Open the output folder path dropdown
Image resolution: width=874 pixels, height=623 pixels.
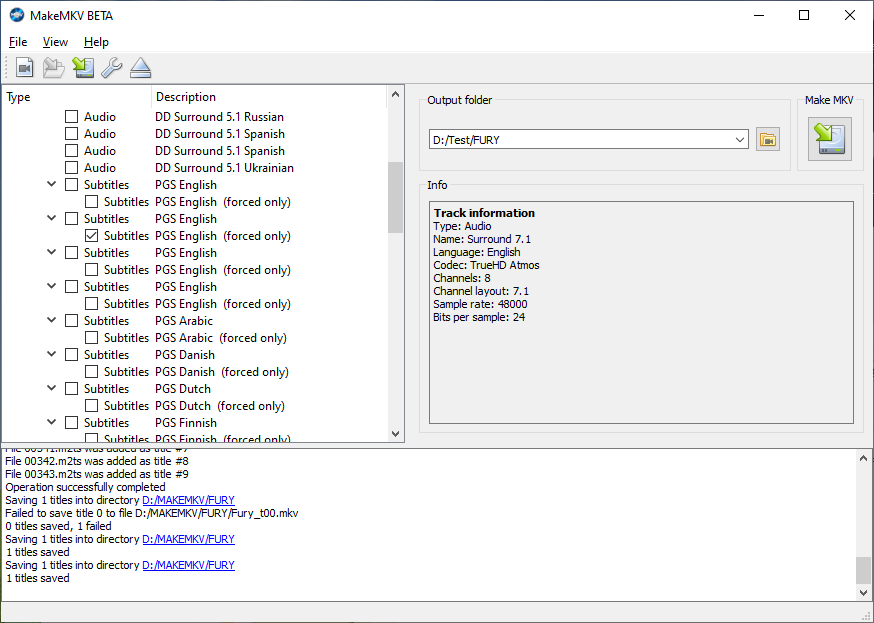click(739, 140)
